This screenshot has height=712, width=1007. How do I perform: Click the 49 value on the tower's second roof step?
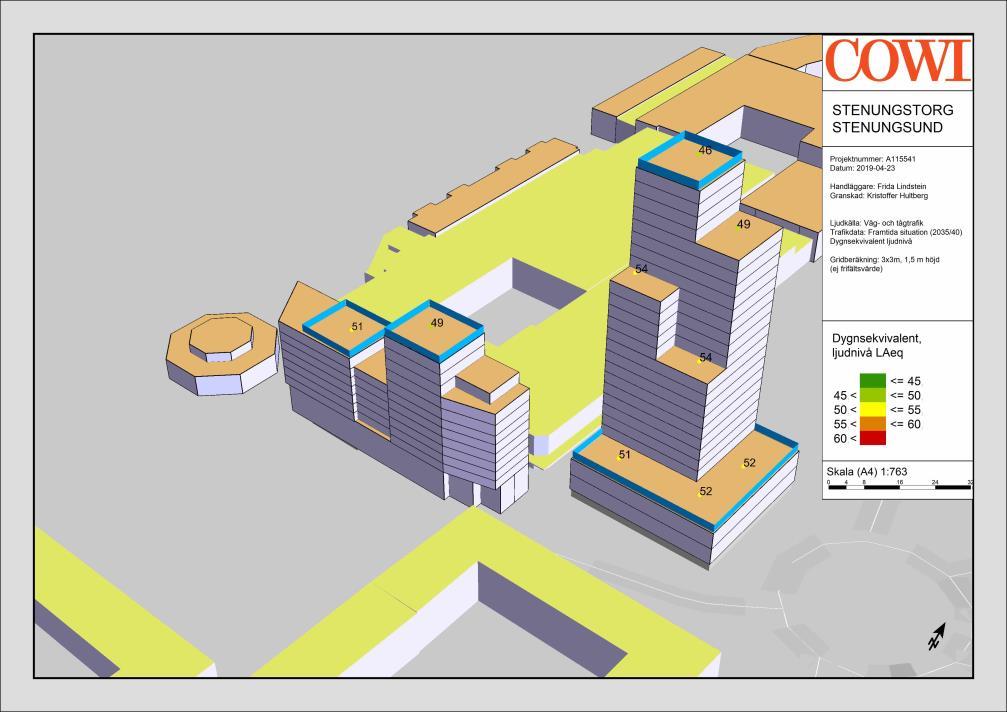(743, 224)
